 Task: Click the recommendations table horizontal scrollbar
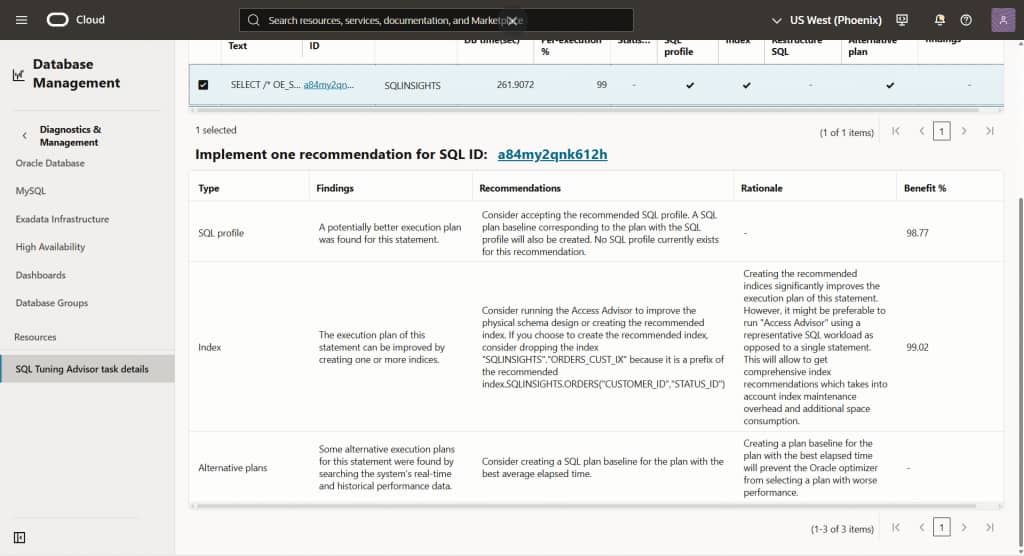coord(586,506)
